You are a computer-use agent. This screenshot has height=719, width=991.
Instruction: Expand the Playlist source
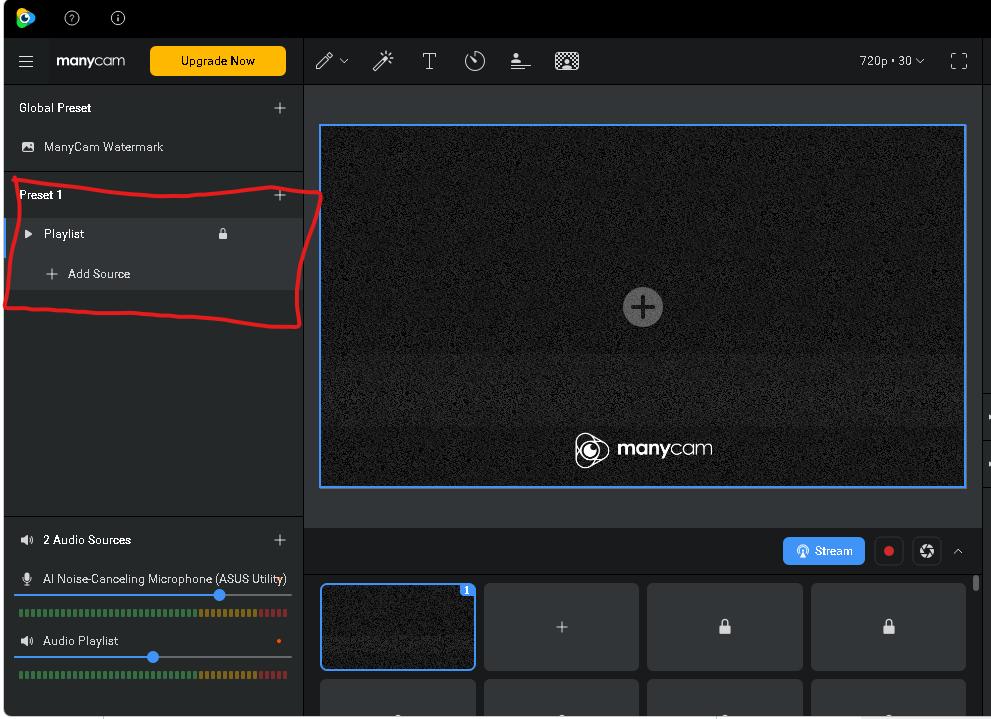click(x=28, y=234)
